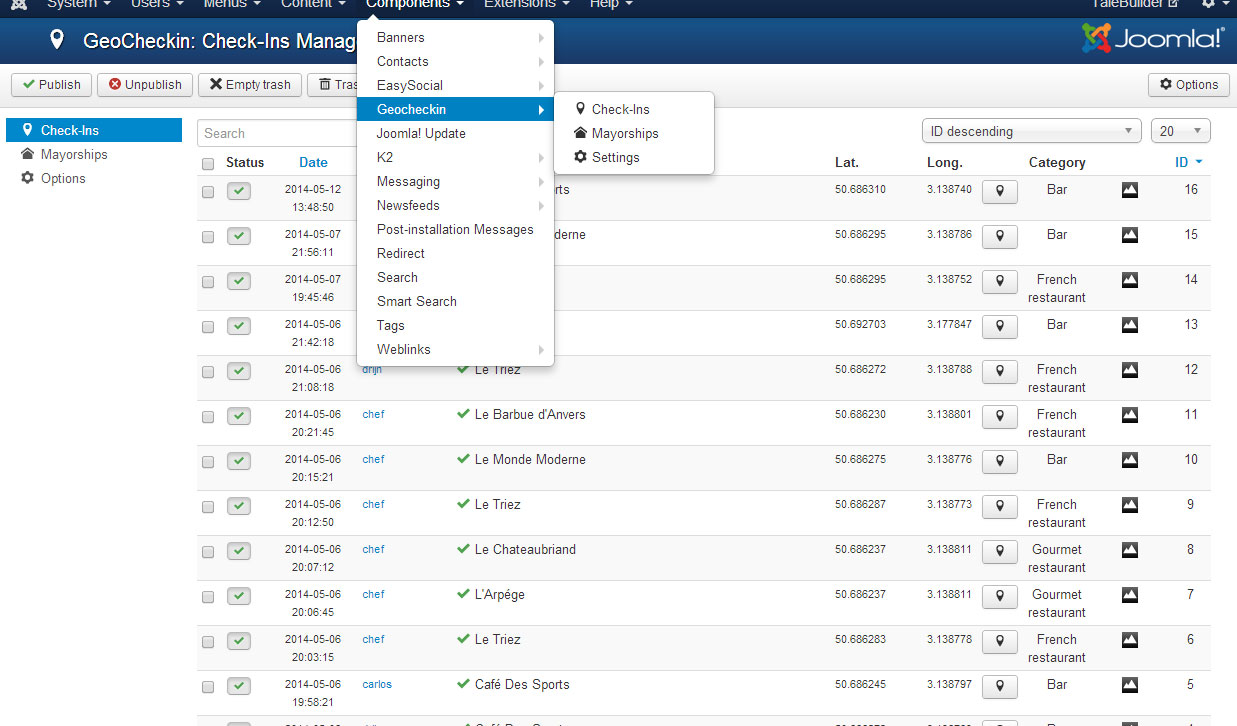The height and width of the screenshot is (726, 1237).
Task: Expand the Weblinks submenu
Action: coord(455,350)
